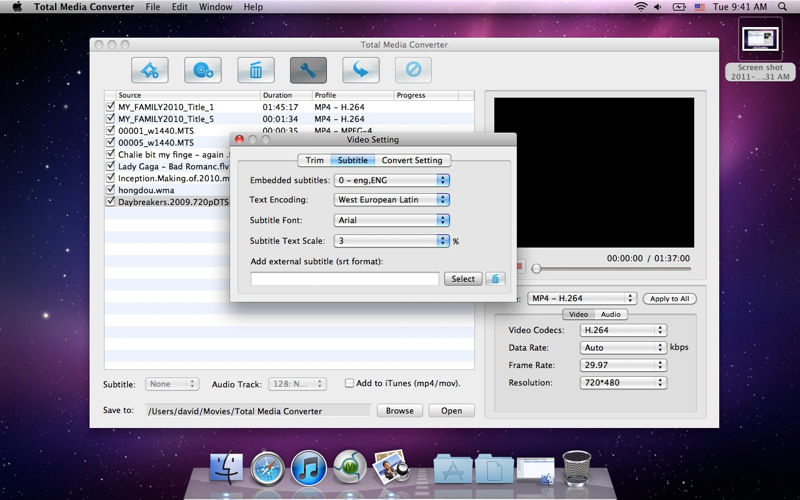Select the Video settings tab
This screenshot has height=500, width=800.
578,314
